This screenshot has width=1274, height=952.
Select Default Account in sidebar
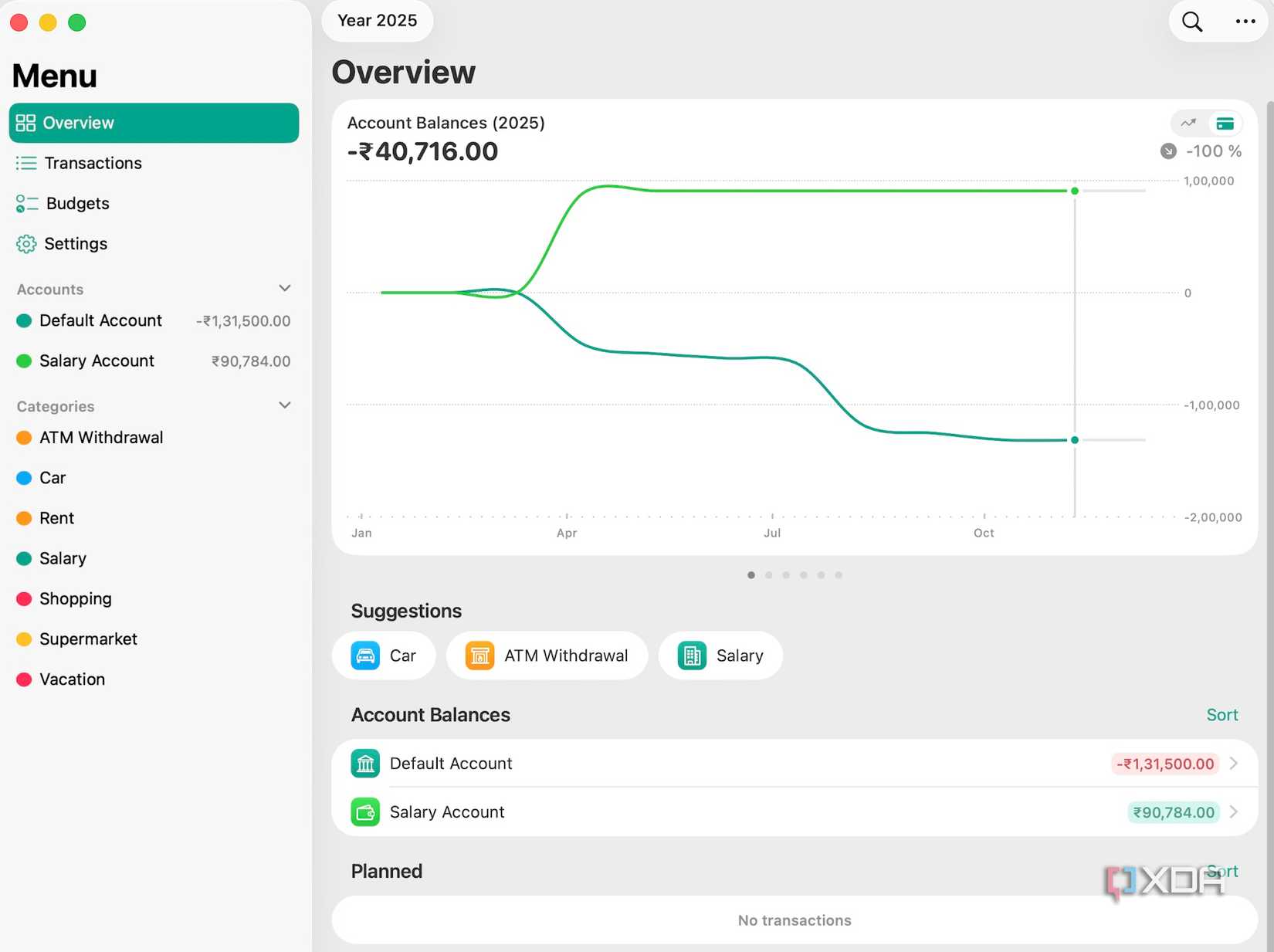click(x=154, y=320)
